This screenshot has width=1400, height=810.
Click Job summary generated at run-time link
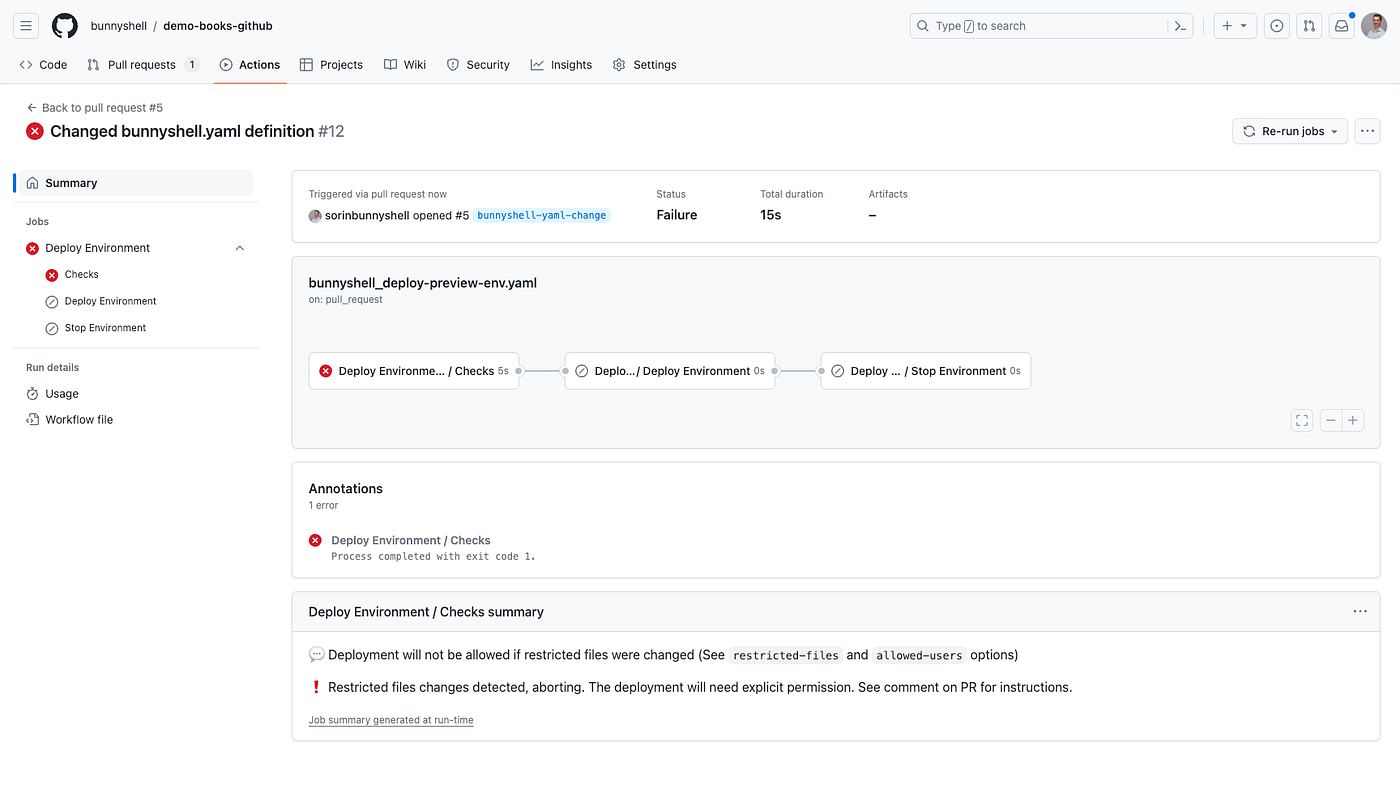[x=391, y=720]
